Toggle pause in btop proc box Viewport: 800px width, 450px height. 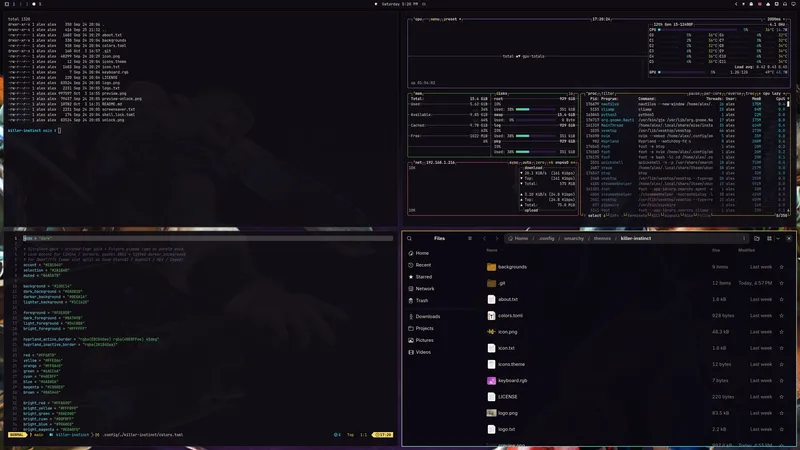[694, 94]
